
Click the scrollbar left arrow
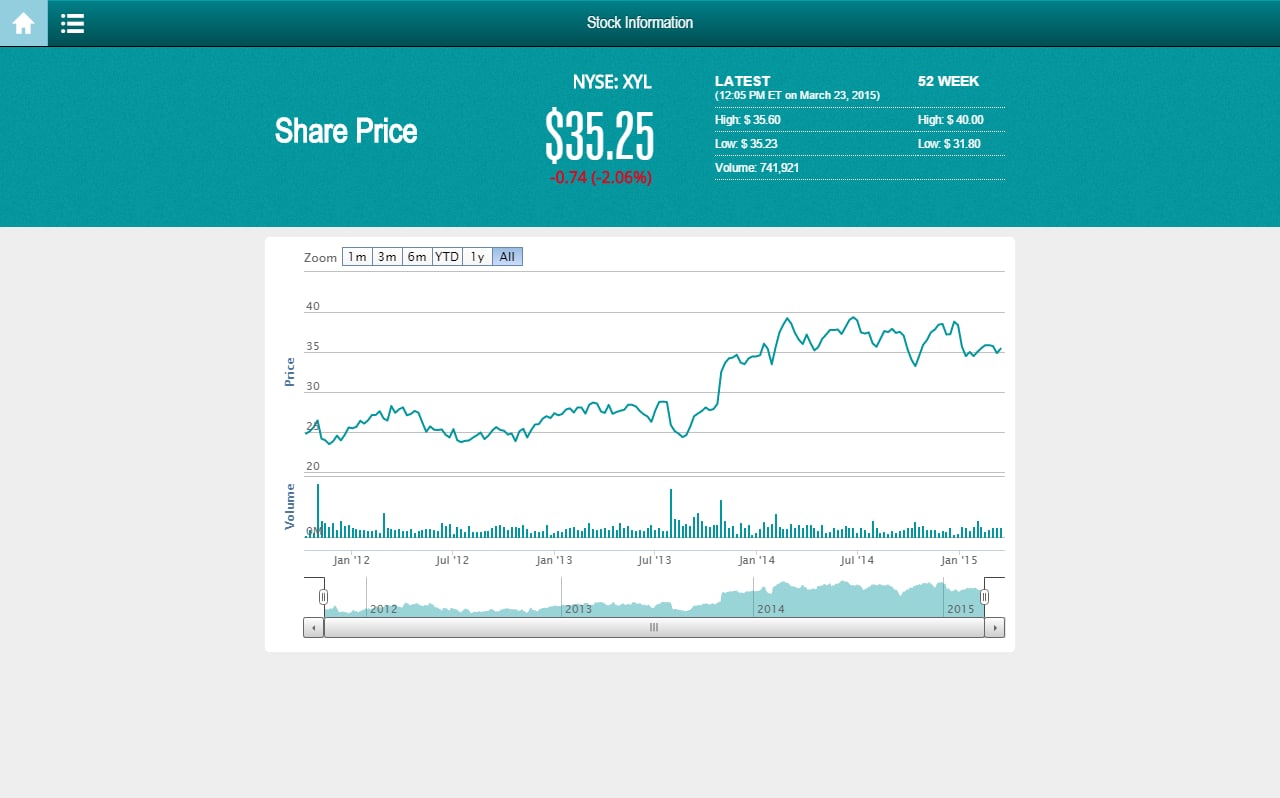click(314, 628)
